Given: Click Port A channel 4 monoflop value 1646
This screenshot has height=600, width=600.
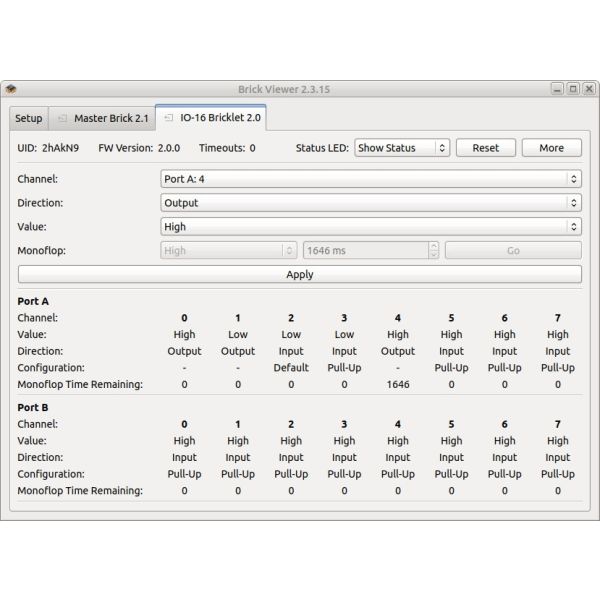Looking at the screenshot, I should [398, 384].
